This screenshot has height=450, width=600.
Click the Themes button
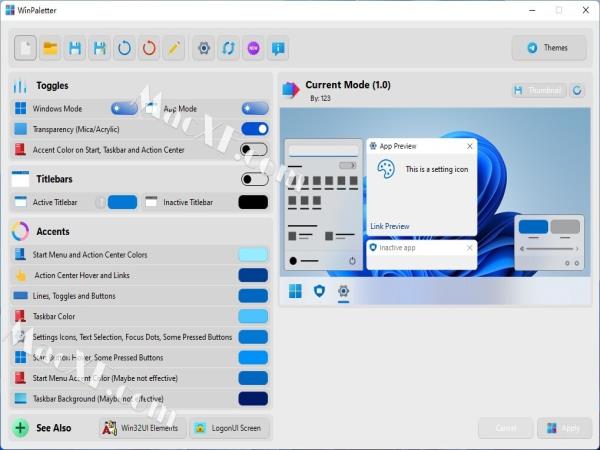tap(549, 48)
